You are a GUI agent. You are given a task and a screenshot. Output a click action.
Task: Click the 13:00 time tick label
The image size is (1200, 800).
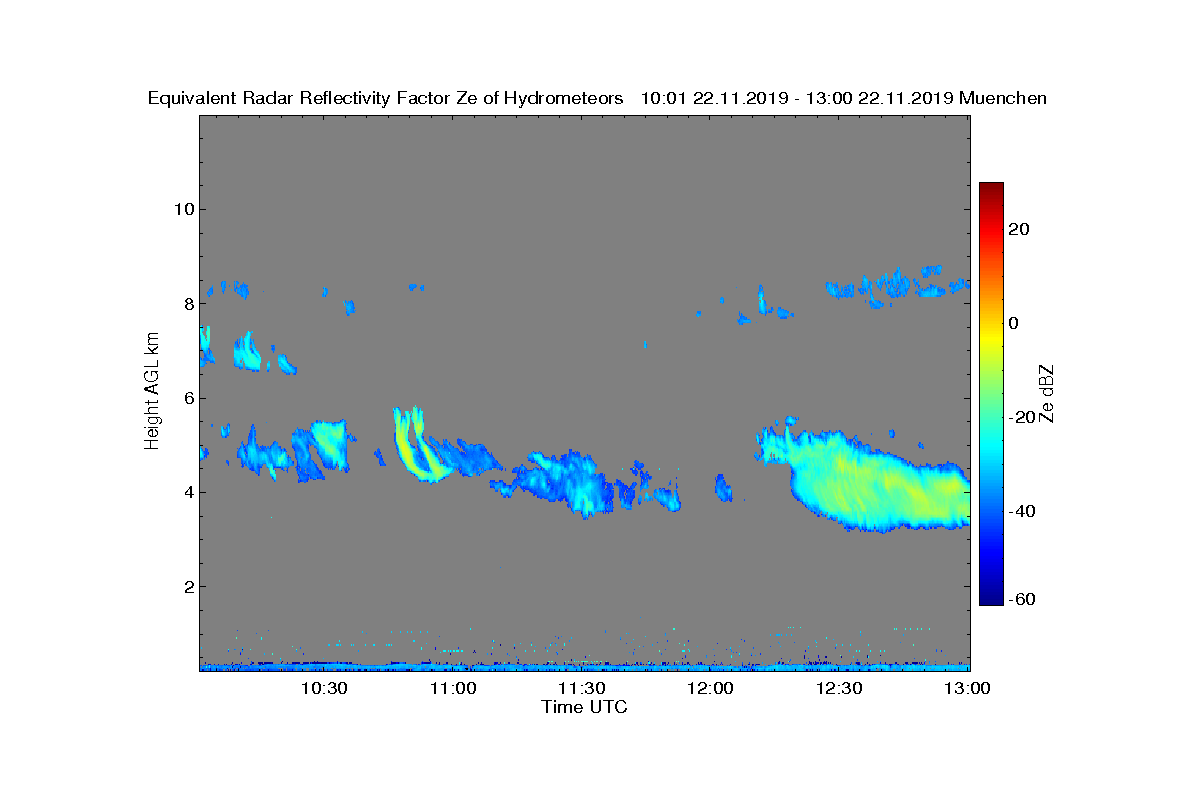point(967,688)
